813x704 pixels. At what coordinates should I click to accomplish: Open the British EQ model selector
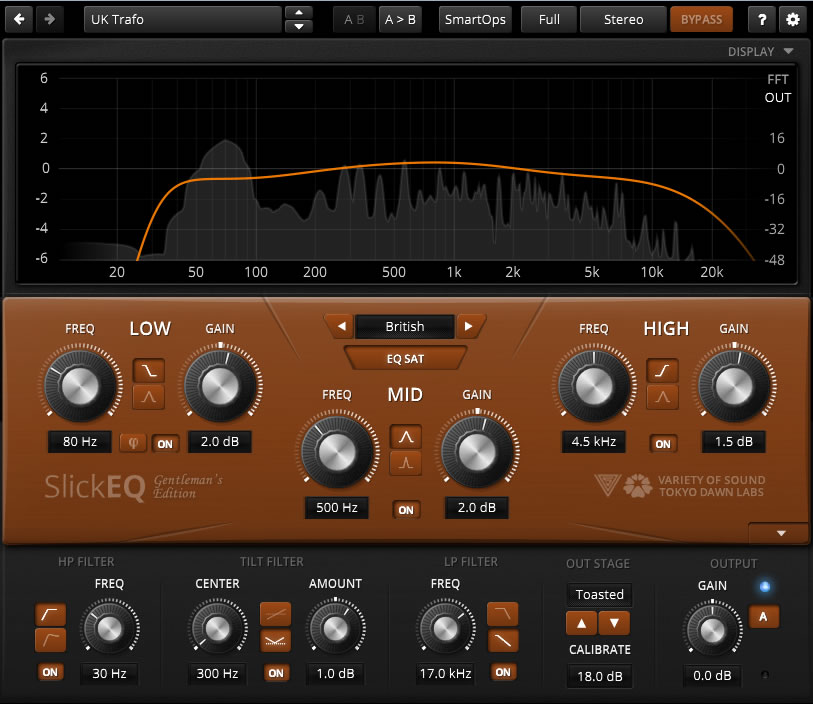[405, 327]
